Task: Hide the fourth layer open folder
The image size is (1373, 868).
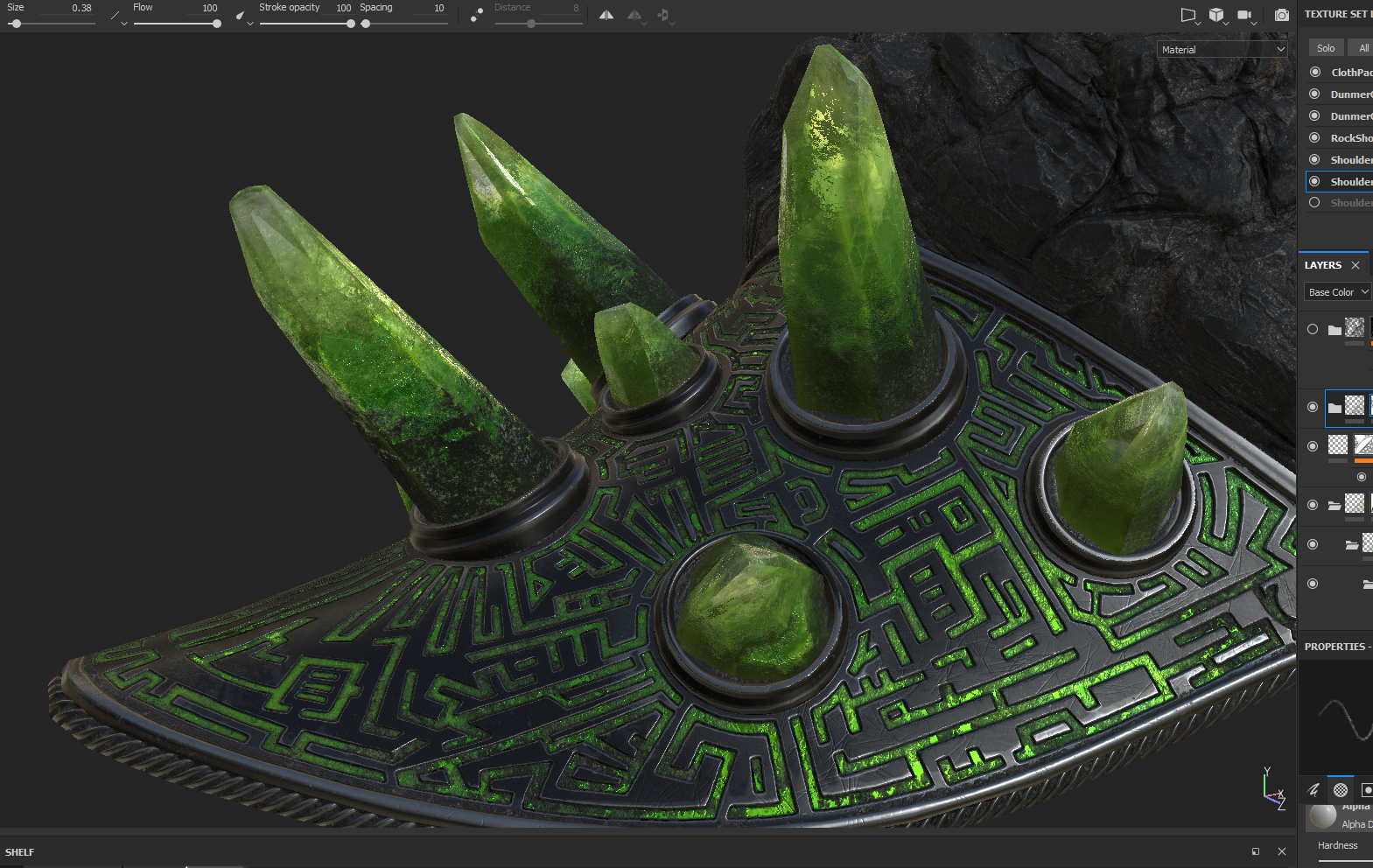Action: coord(1313,505)
